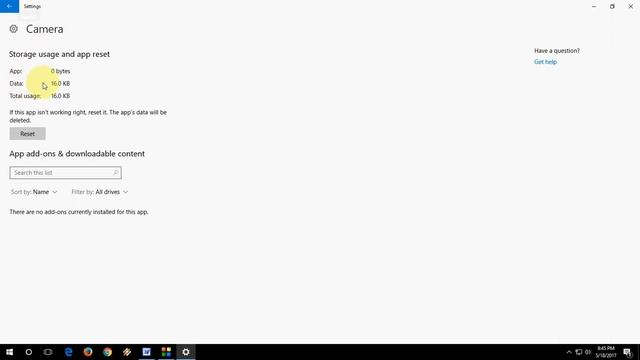Focus the 'Search this list' field
640x360 pixels.
[x=65, y=173]
